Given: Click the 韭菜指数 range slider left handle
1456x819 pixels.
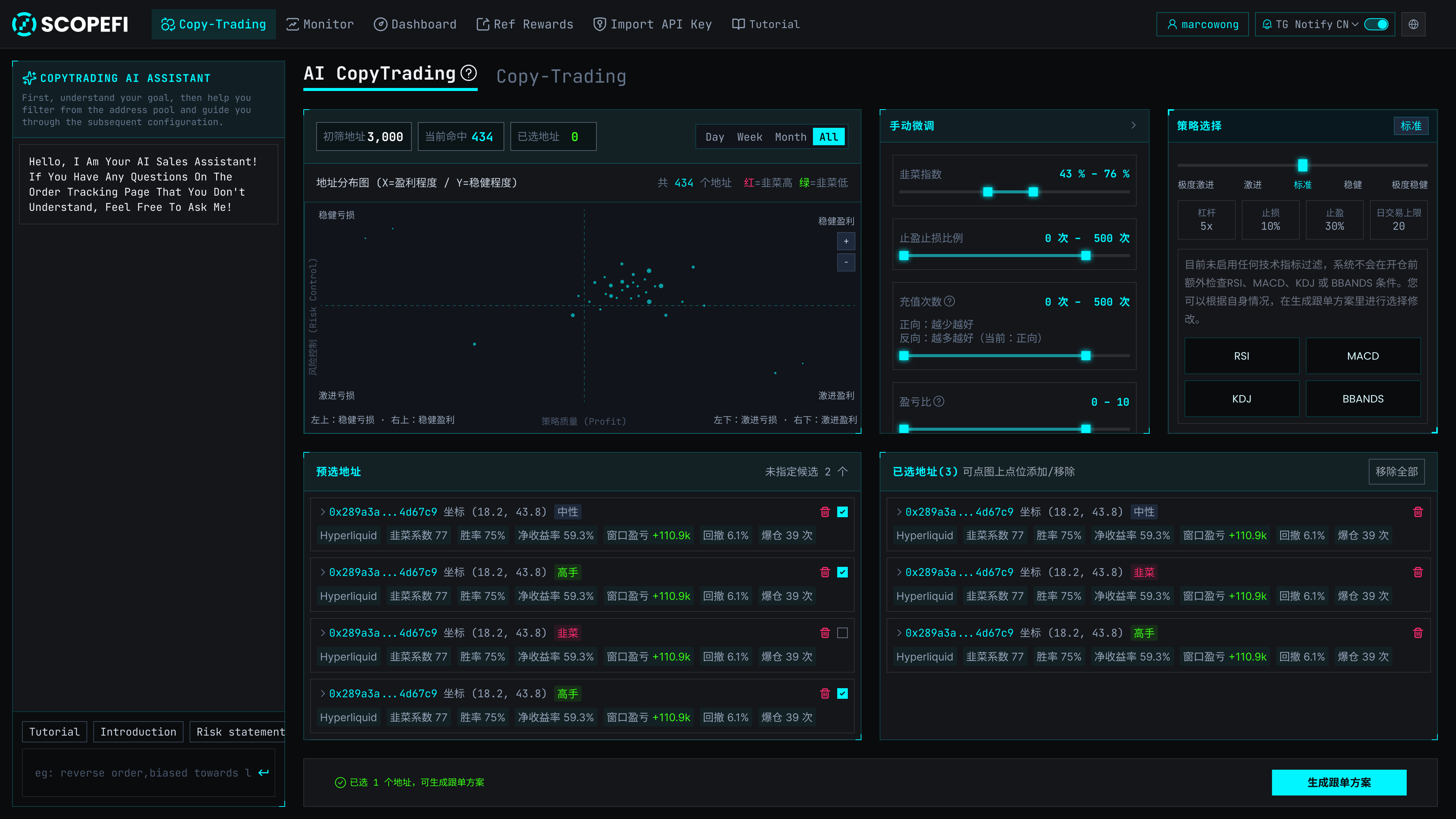Looking at the screenshot, I should click(x=987, y=191).
